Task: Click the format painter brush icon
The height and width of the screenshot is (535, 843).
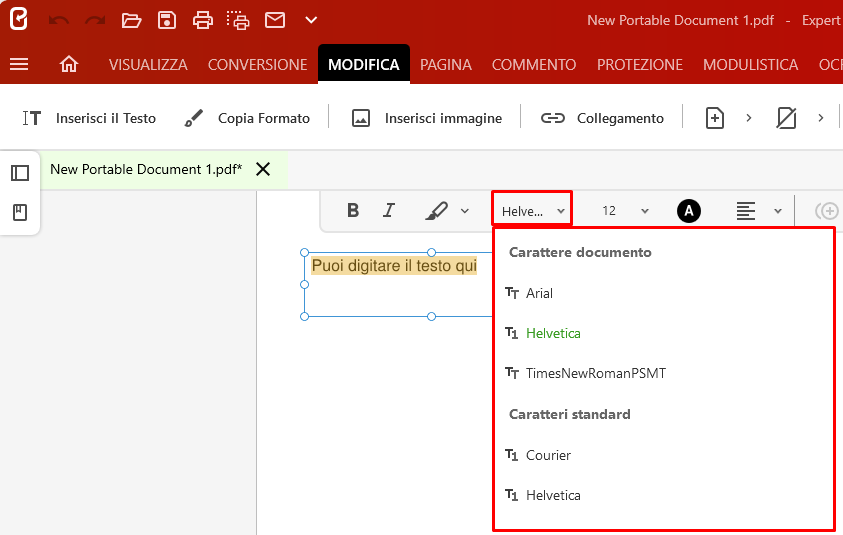Action: click(194, 118)
